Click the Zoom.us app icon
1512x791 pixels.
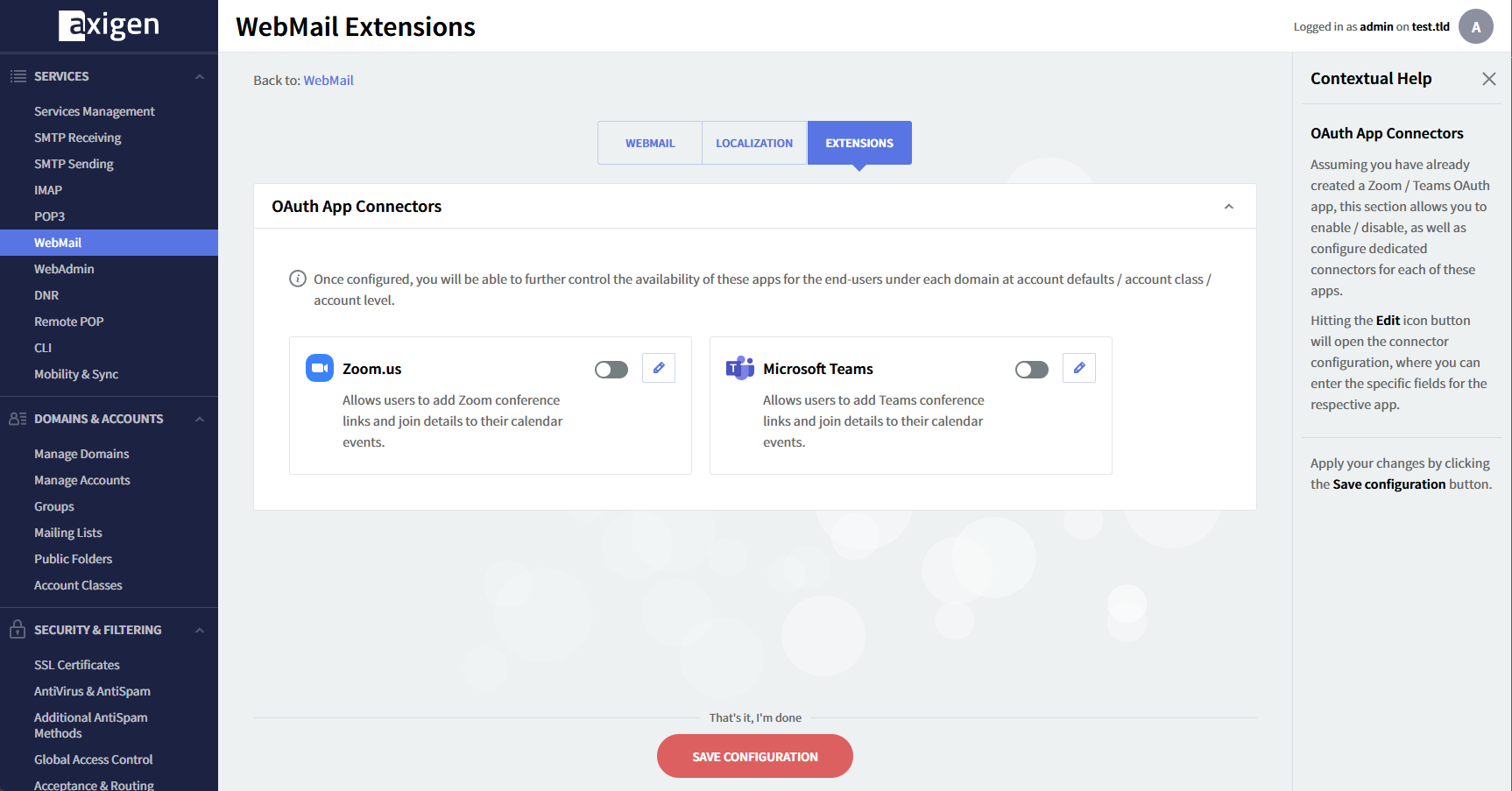click(320, 368)
